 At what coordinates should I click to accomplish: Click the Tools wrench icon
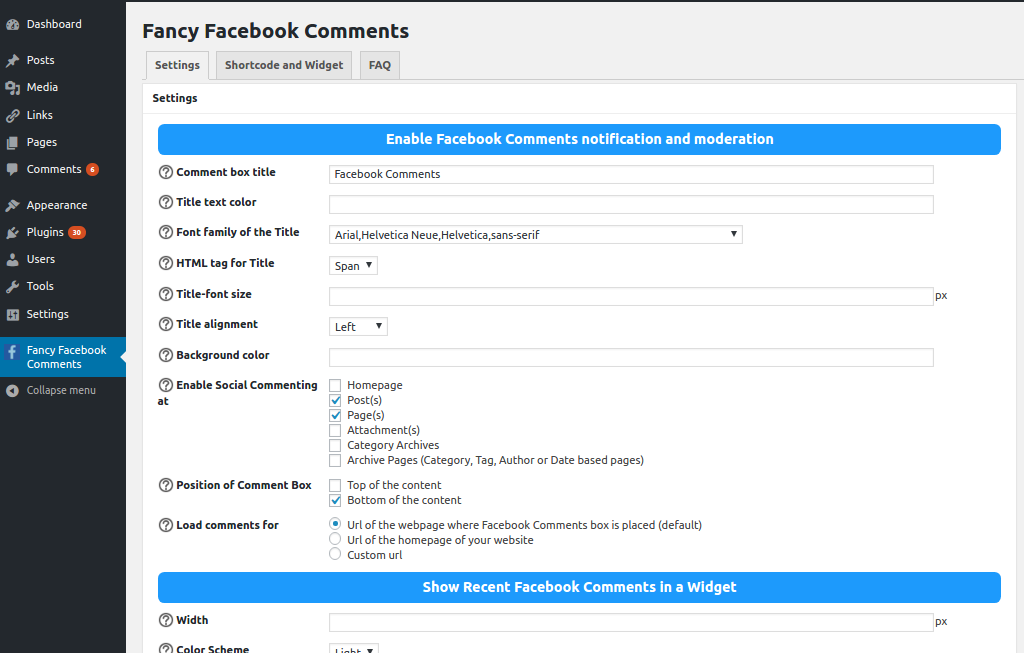coord(13,287)
